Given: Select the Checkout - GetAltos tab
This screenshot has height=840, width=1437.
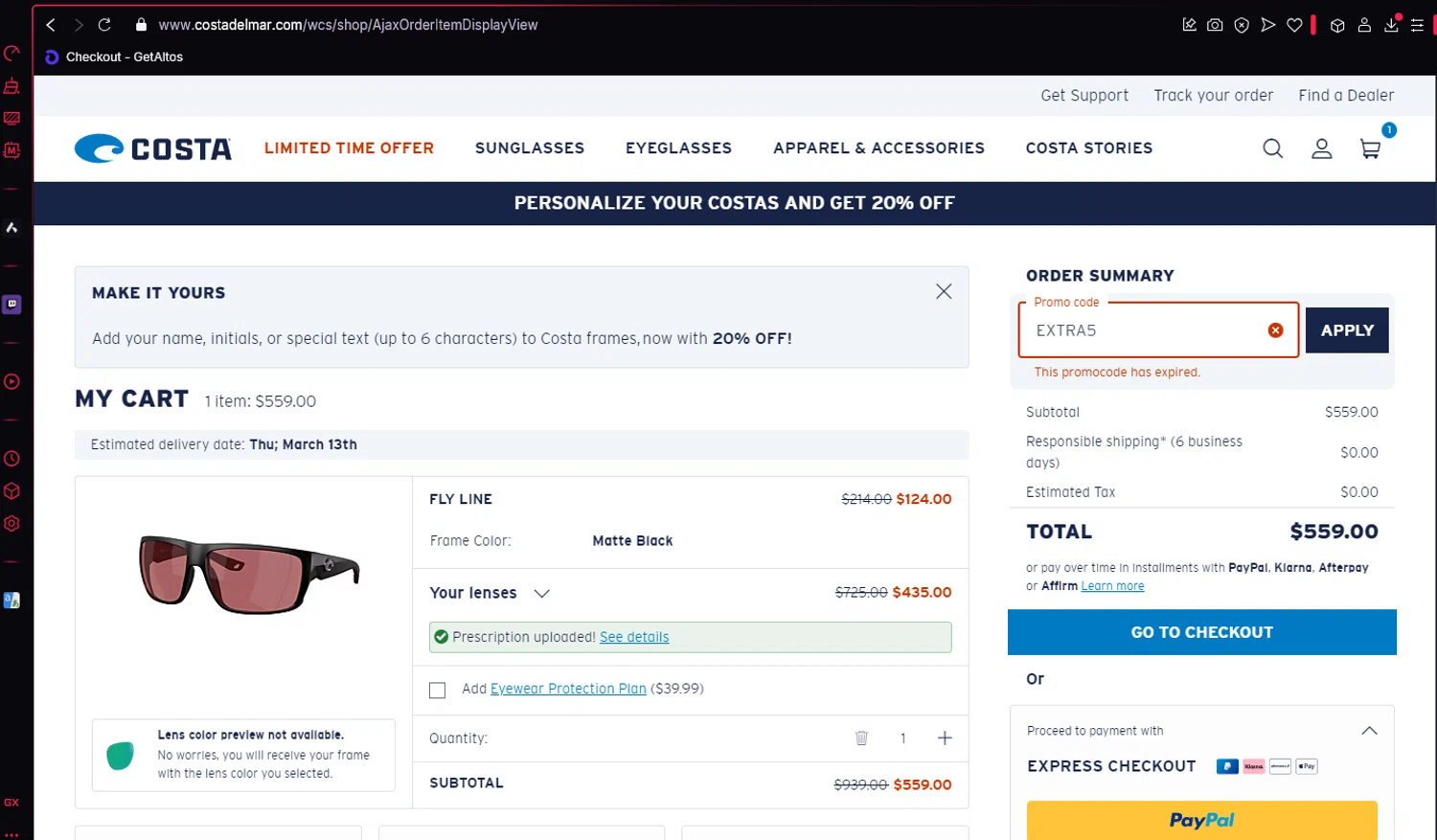Looking at the screenshot, I should coord(114,57).
